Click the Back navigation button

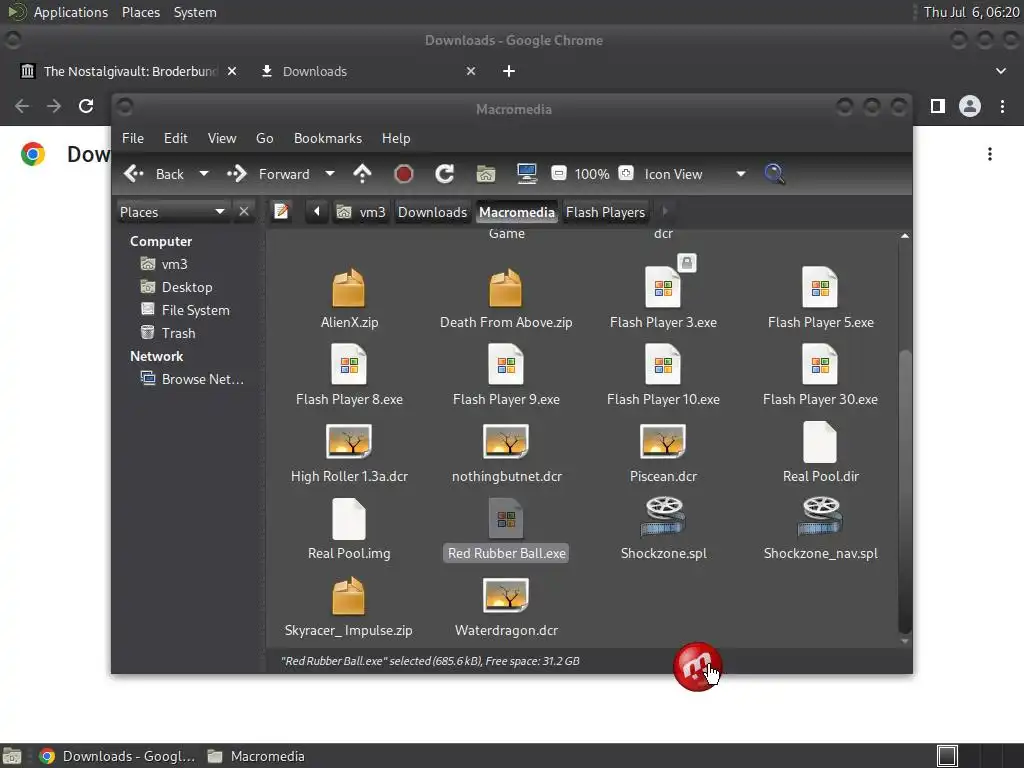point(154,174)
